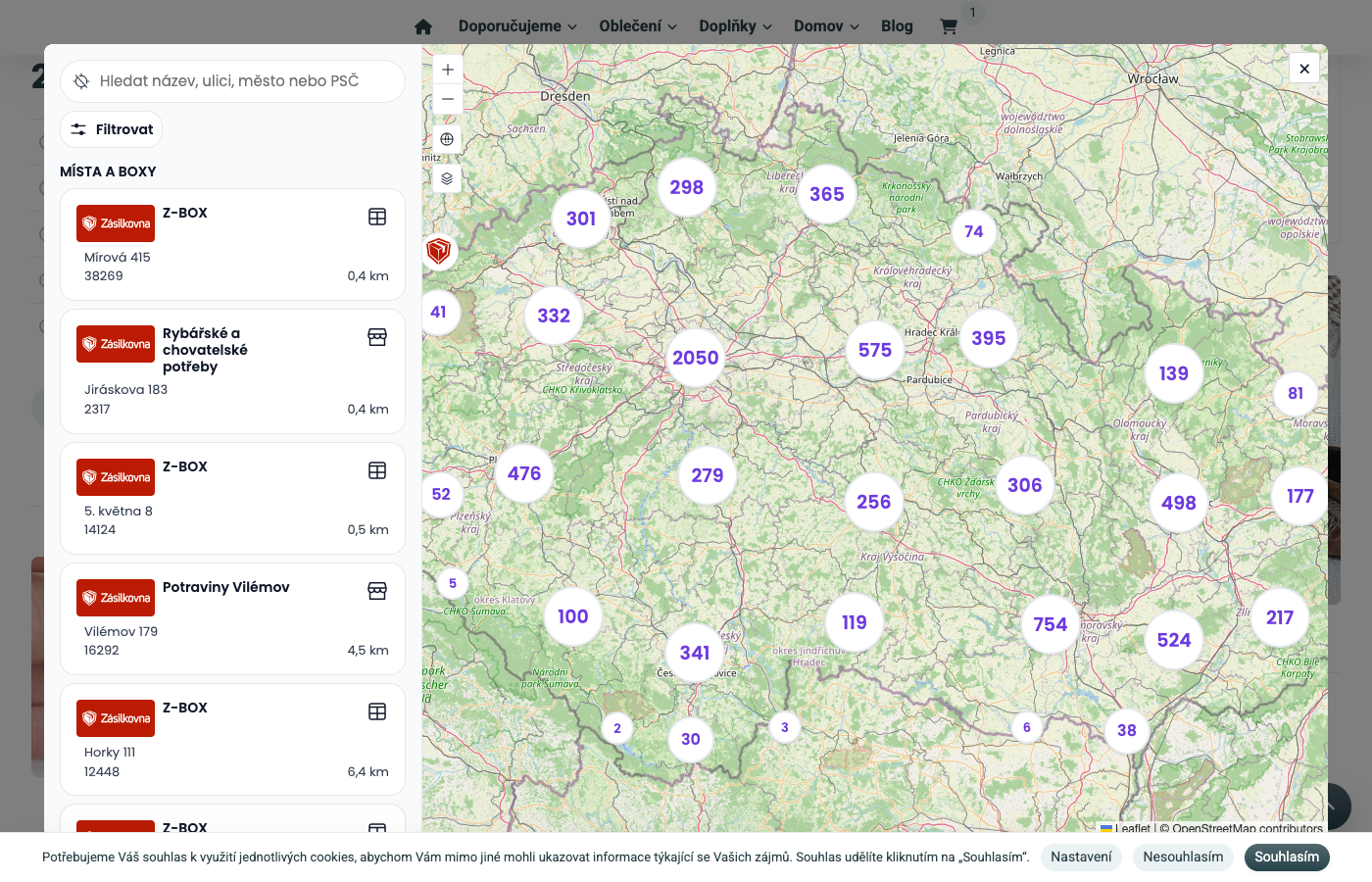Screen dimensions: 1372x882
Task: Click the 575 map cluster
Action: pos(875,350)
